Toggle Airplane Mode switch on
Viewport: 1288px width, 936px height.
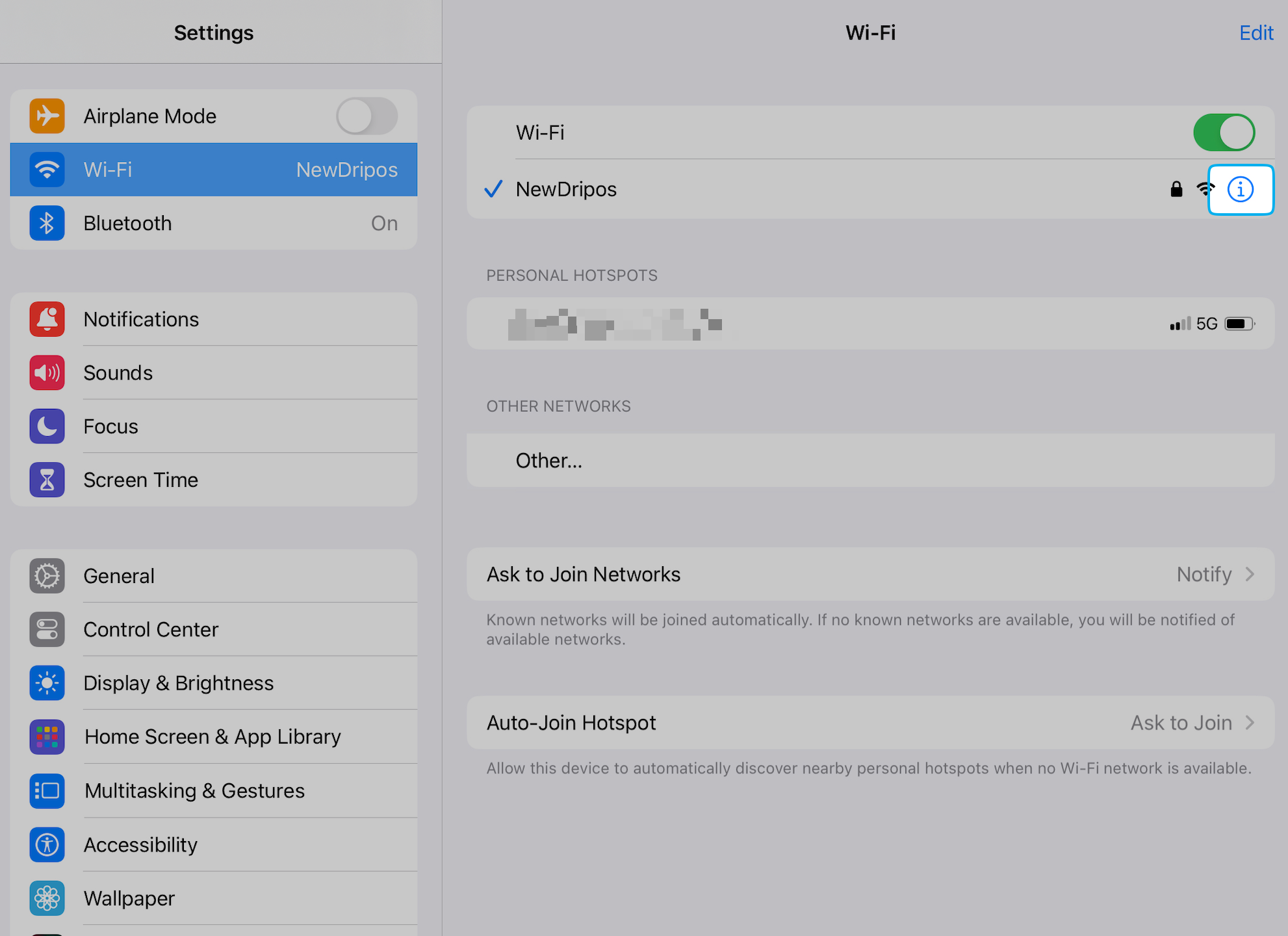367,116
